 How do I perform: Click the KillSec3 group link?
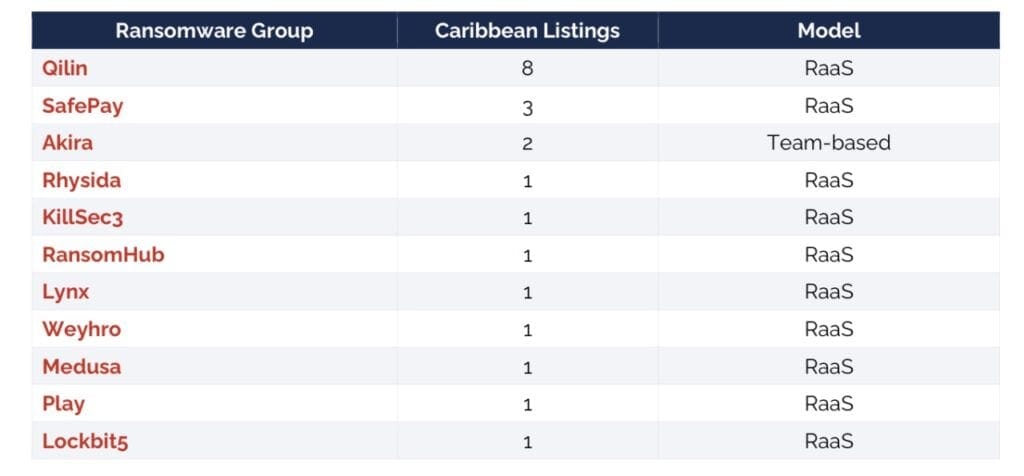[82, 218]
